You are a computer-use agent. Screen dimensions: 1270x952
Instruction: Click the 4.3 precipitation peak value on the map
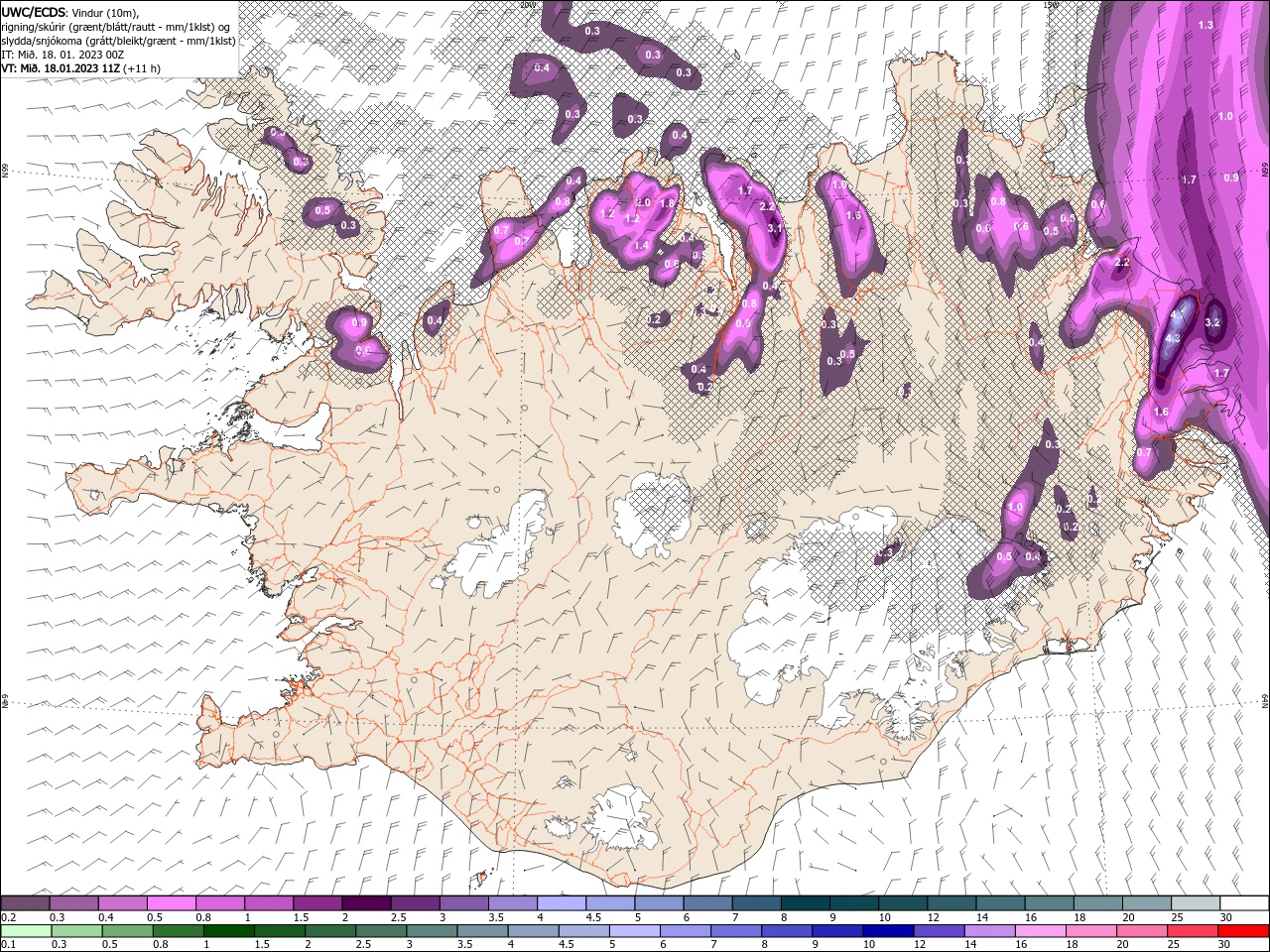(1173, 338)
